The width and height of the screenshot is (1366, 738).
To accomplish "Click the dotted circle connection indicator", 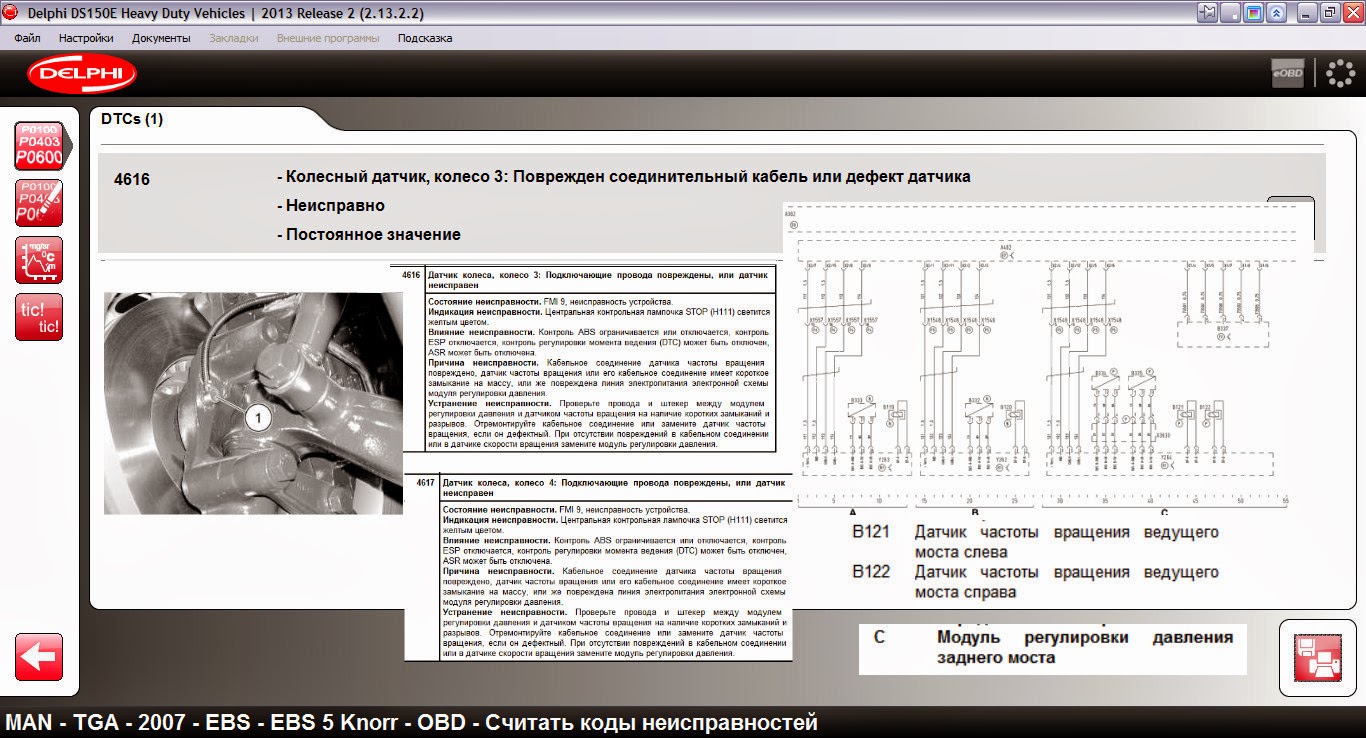I will pos(1339,73).
